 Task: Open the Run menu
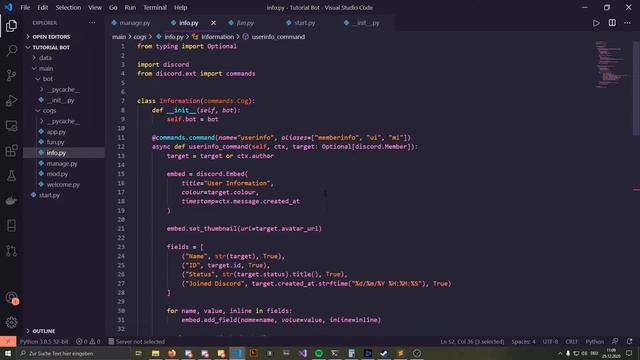coord(130,7)
